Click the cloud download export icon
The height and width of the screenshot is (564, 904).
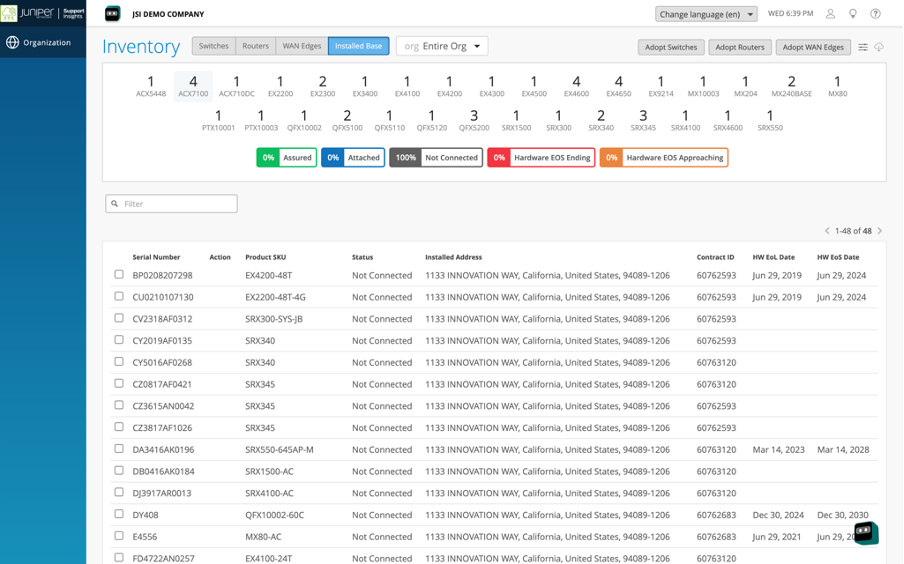click(879, 47)
